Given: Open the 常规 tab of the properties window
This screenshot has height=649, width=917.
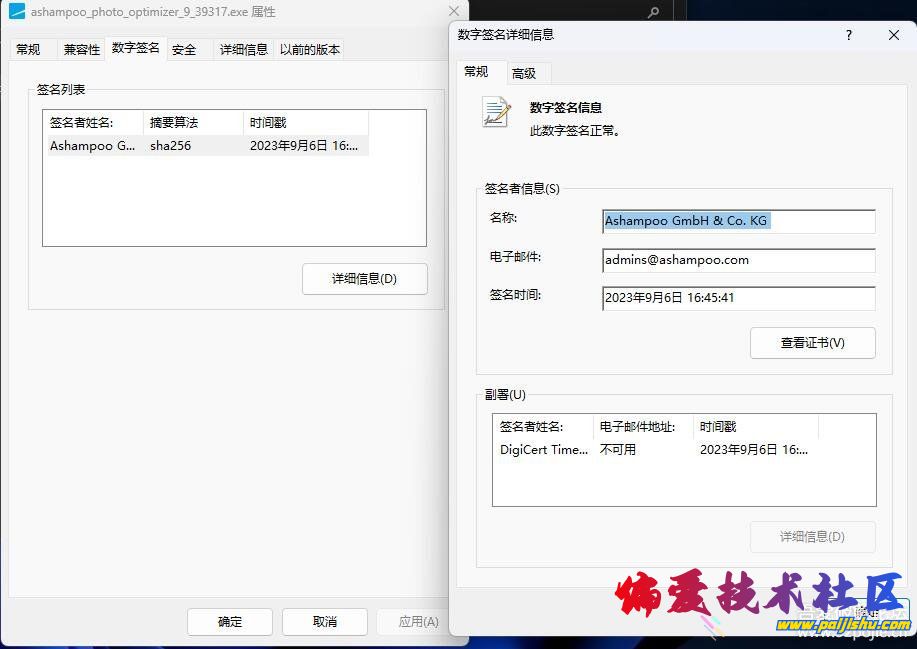Looking at the screenshot, I should tap(28, 49).
